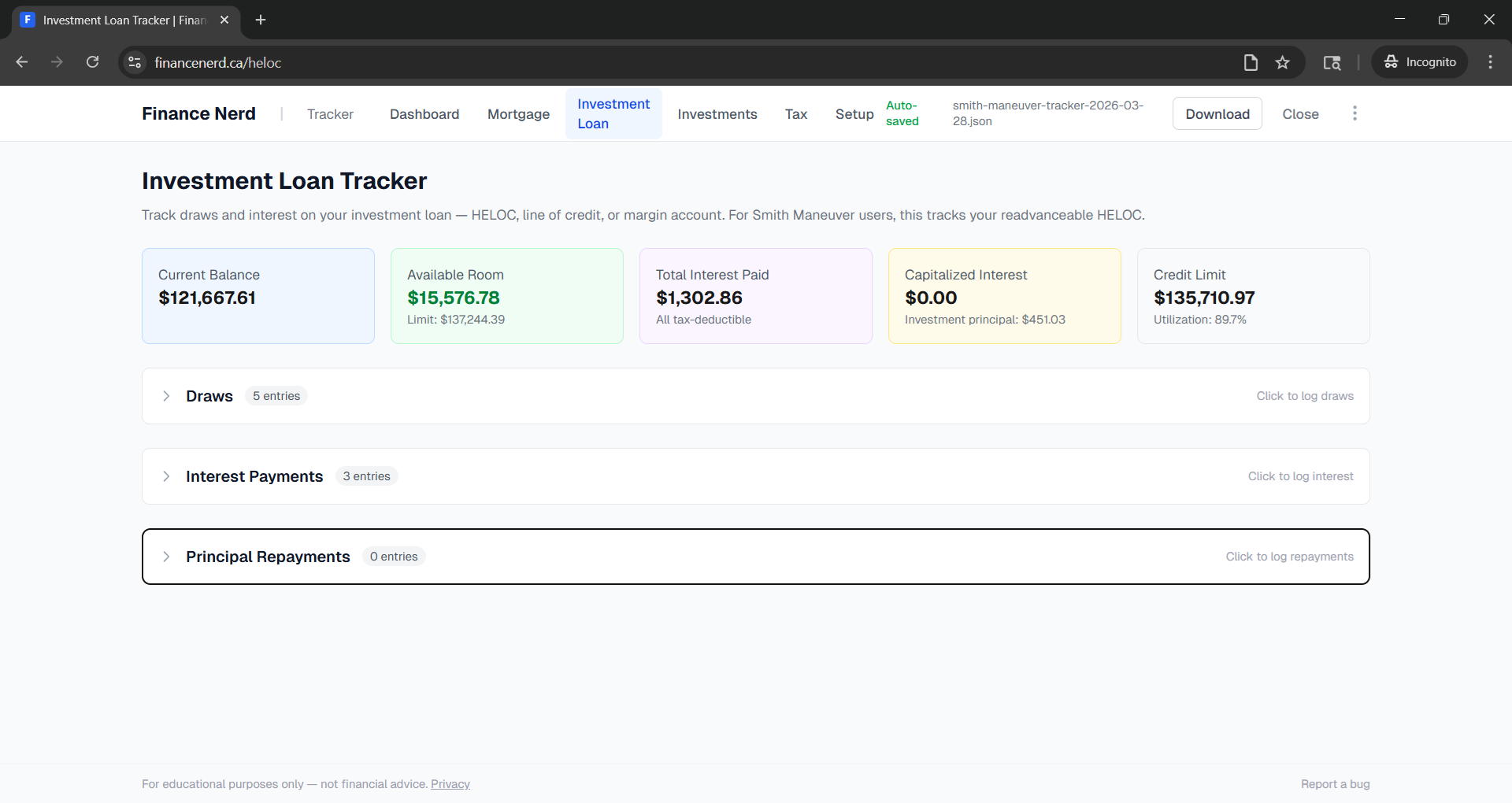Reload the page with the refresh icon
This screenshot has width=1512, height=803.
[x=92, y=61]
